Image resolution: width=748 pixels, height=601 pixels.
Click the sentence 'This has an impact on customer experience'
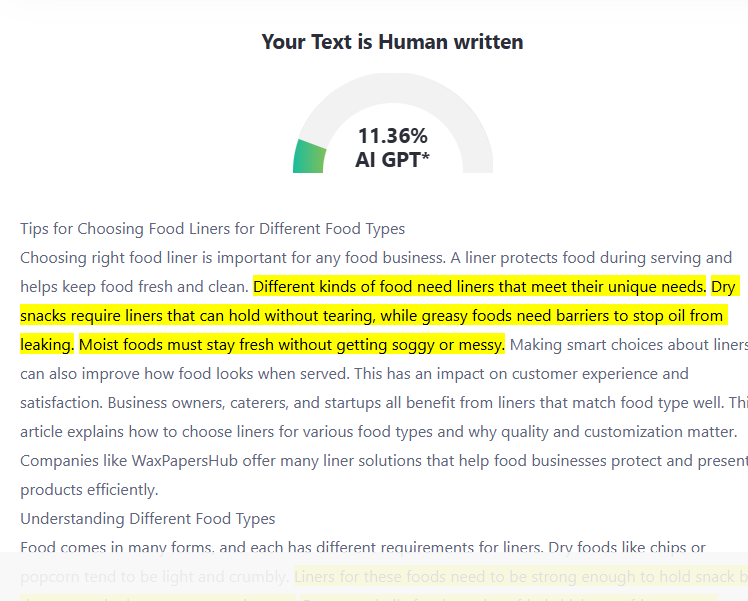[521, 374]
